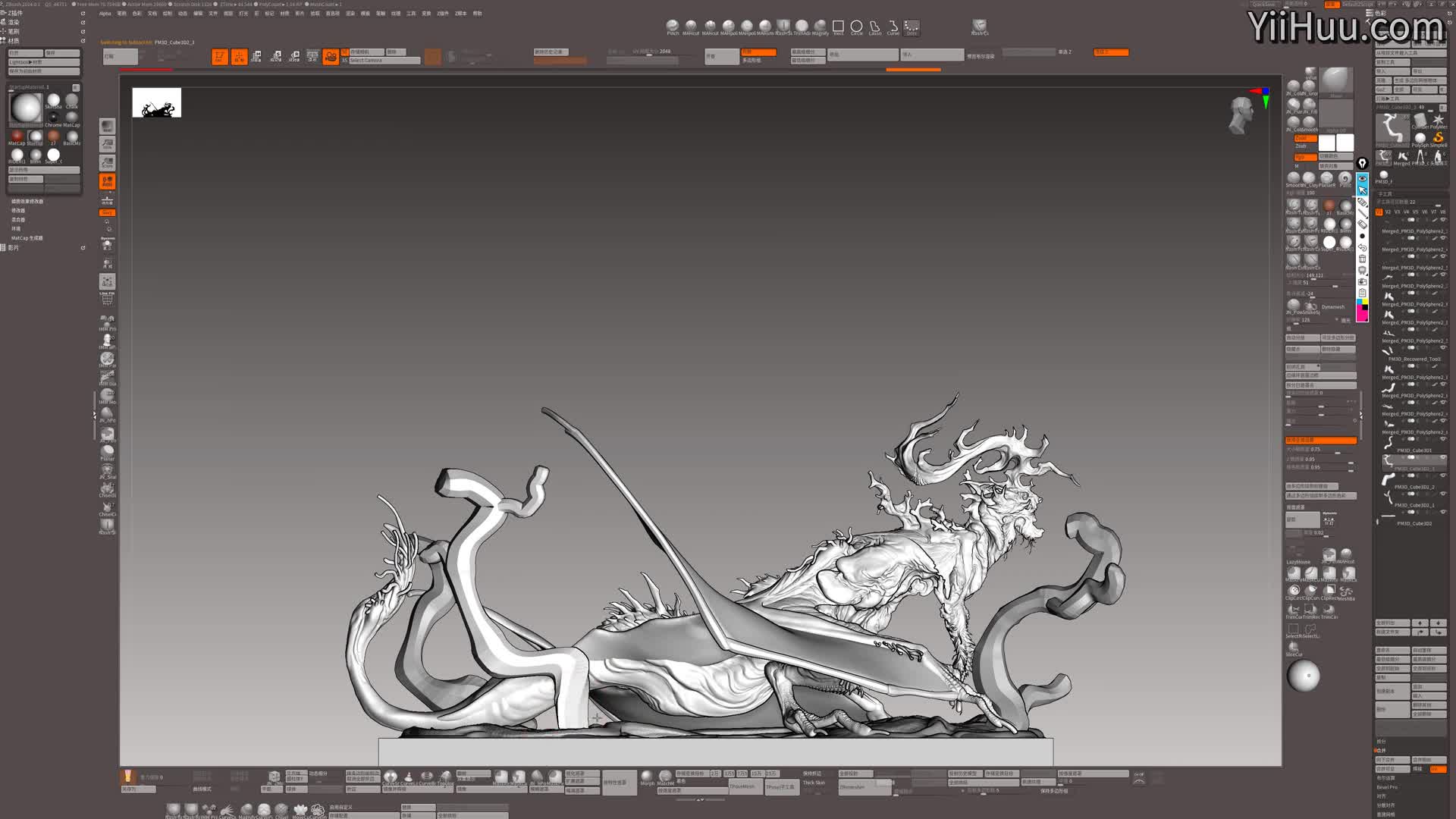Viewport: 1456px width, 819px height.
Task: Click the silhouette thumbnail preview
Action: coord(157,102)
